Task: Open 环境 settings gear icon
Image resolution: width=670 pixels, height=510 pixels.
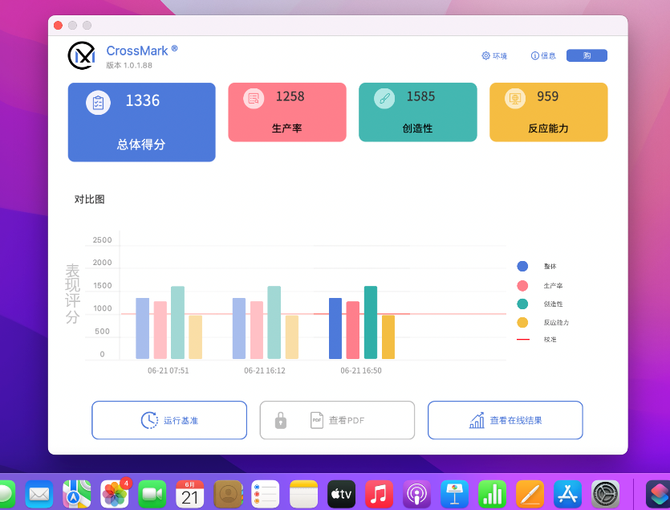Action: (x=486, y=56)
